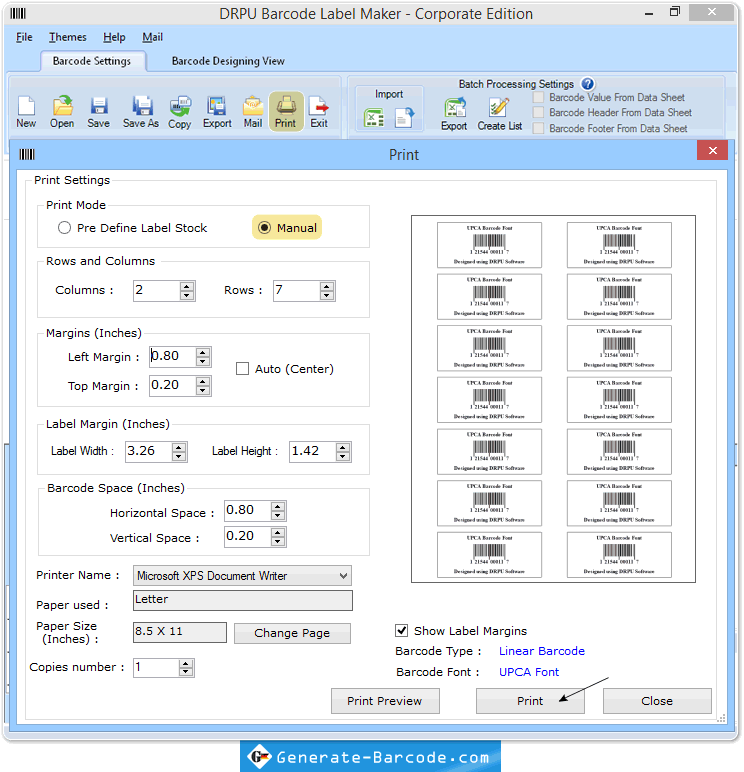Image resolution: width=744 pixels, height=772 pixels.
Task: Click the Save As toolbar icon
Action: (141, 112)
